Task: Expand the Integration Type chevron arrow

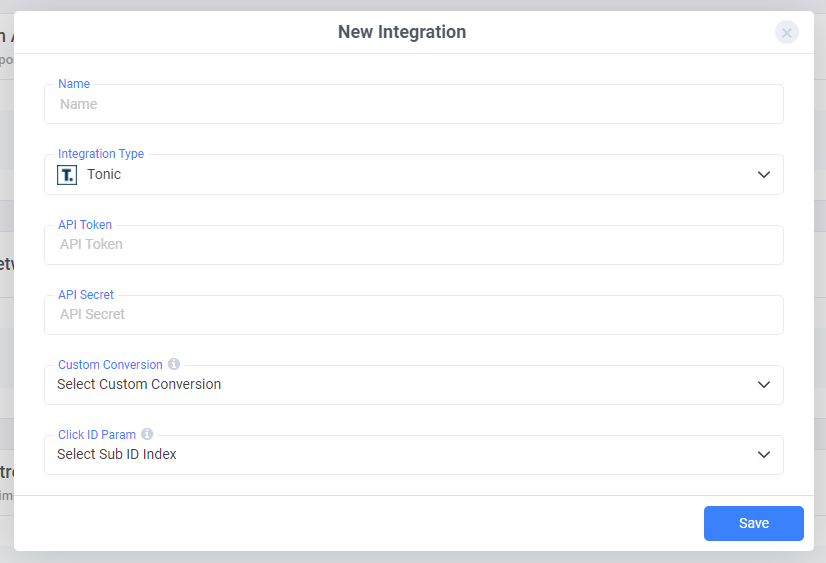Action: point(764,175)
